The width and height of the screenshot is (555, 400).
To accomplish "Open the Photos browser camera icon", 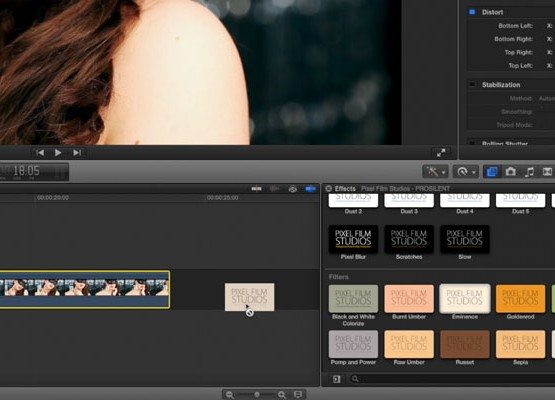I will tap(510, 172).
